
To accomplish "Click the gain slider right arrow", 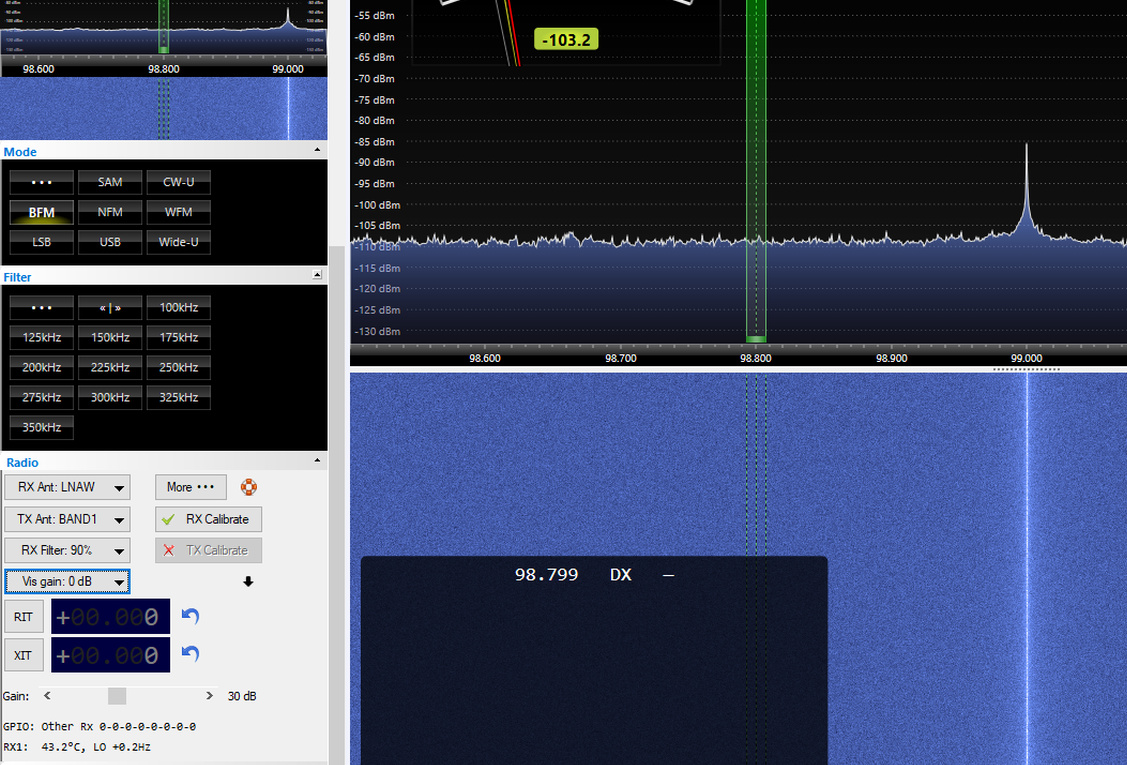I will click(209, 695).
